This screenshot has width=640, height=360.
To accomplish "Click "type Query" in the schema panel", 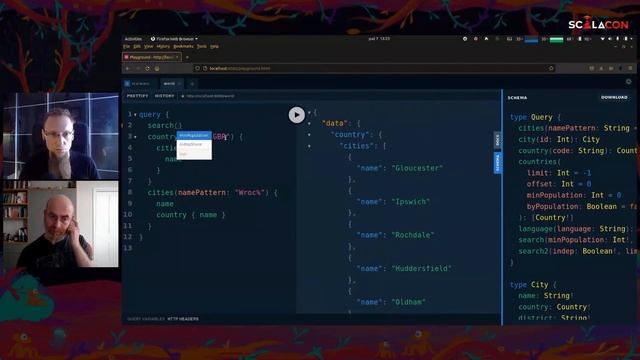I will click(x=531, y=117).
